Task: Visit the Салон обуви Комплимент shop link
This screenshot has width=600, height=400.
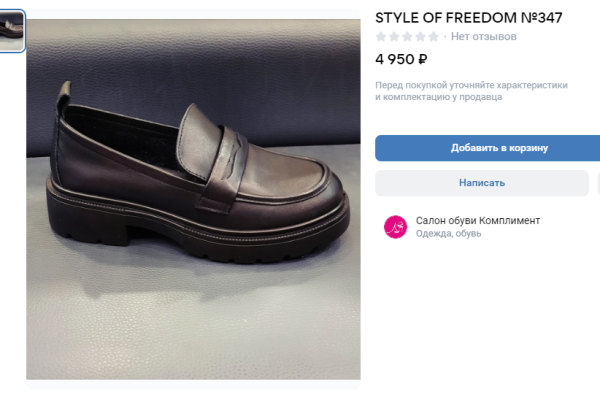Action: pyautogui.click(x=478, y=220)
